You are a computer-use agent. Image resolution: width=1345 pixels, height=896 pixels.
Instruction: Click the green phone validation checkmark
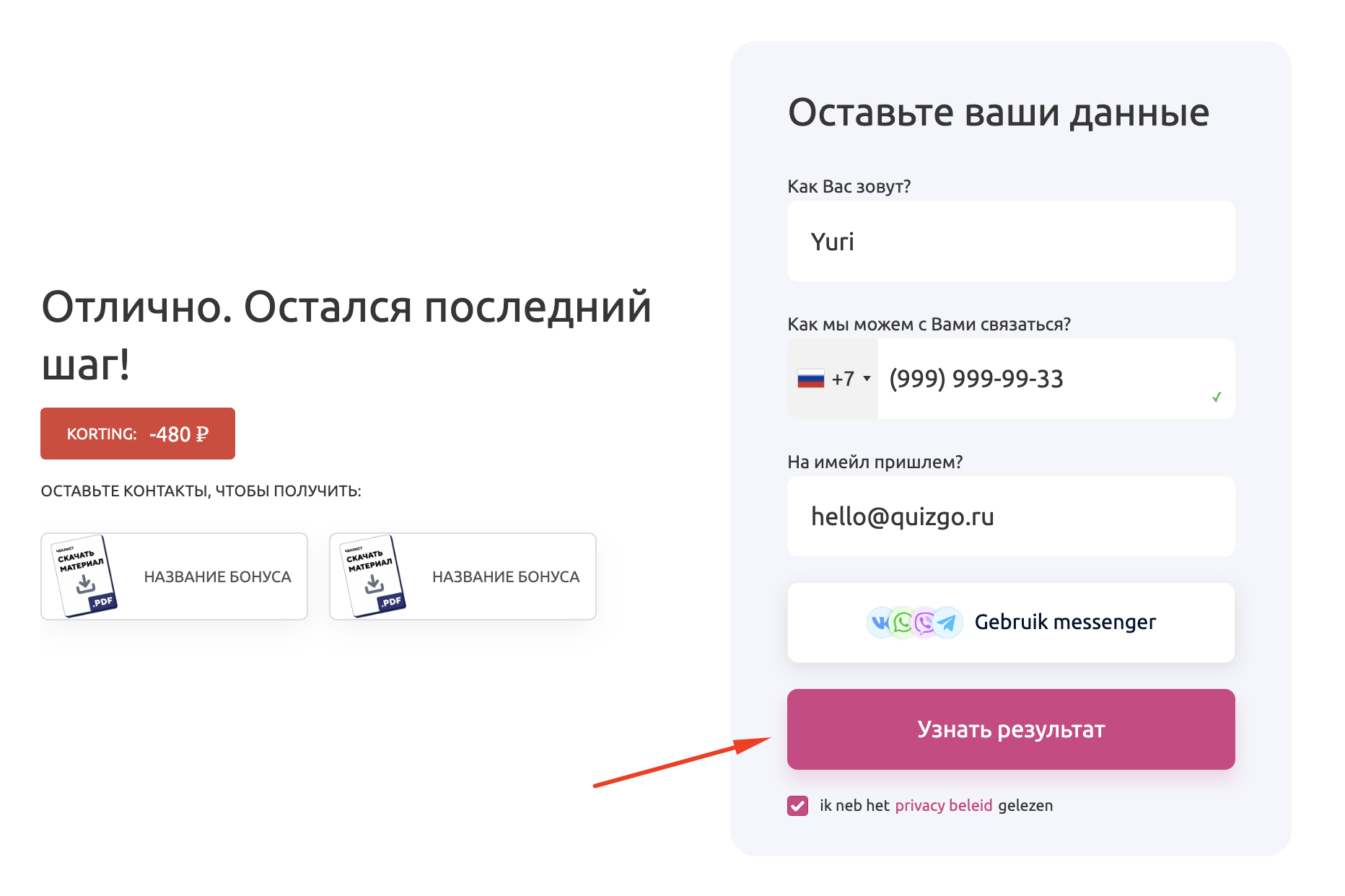coord(1217,397)
